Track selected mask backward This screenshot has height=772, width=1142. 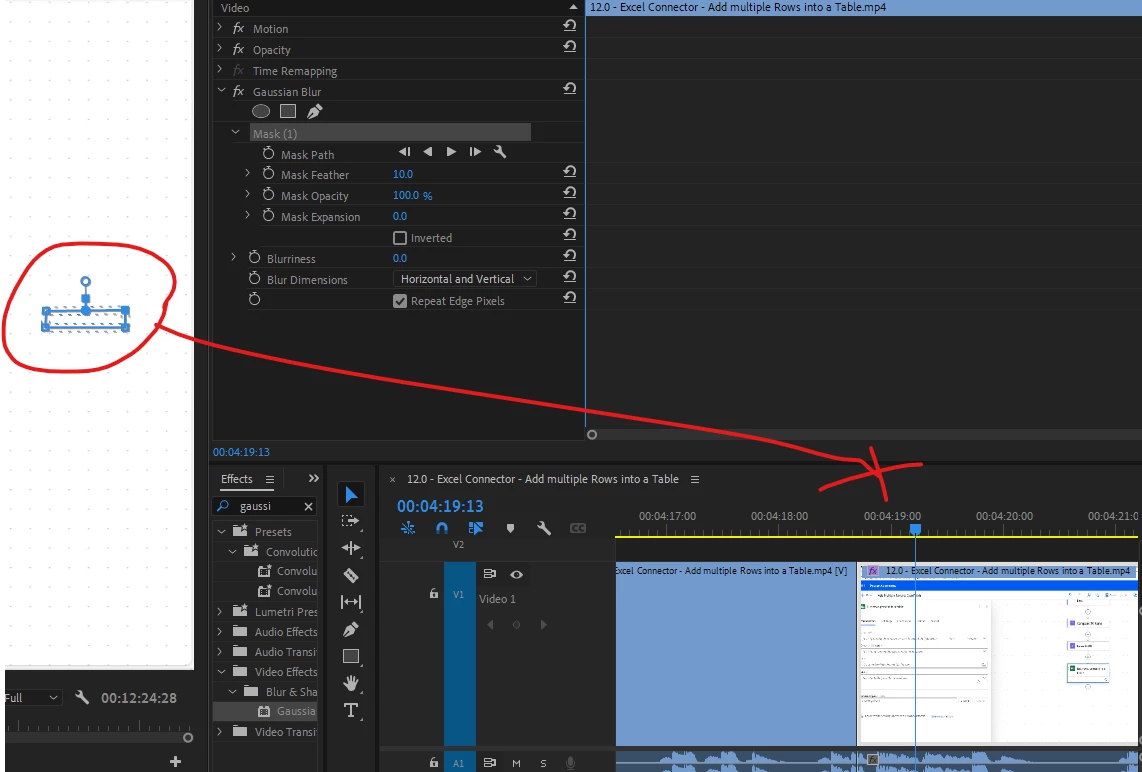(x=428, y=151)
